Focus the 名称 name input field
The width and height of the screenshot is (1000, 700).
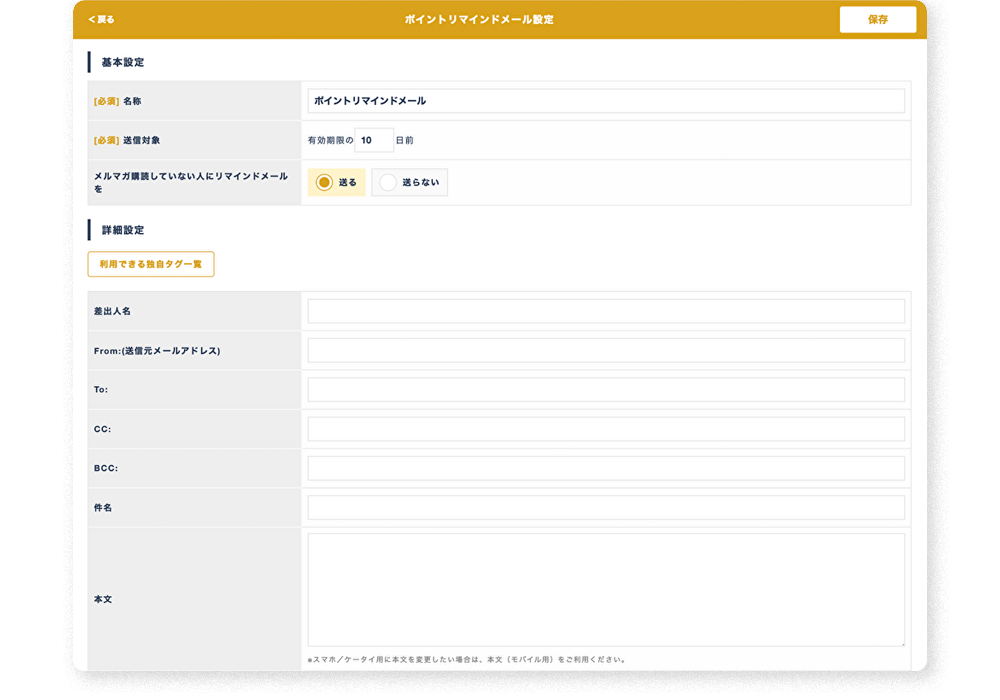point(606,101)
